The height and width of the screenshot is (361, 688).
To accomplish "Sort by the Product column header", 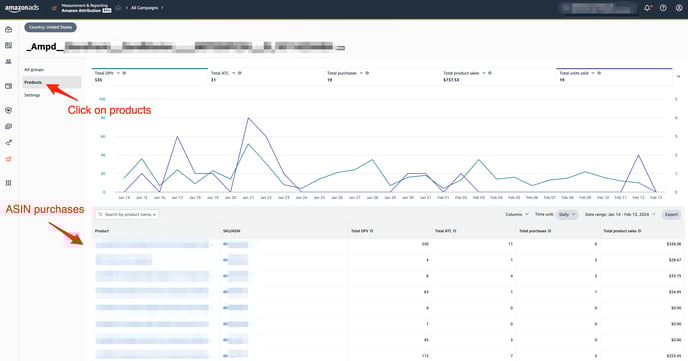I will (102, 231).
